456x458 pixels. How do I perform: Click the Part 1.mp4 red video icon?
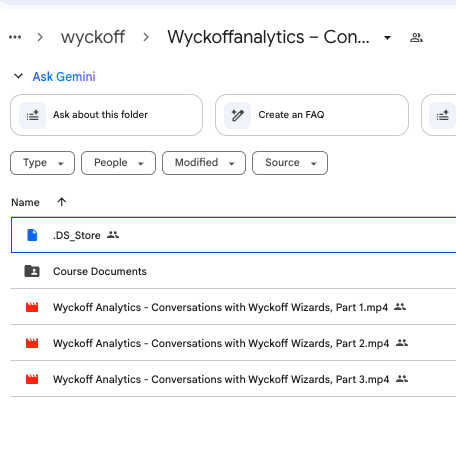(32, 307)
